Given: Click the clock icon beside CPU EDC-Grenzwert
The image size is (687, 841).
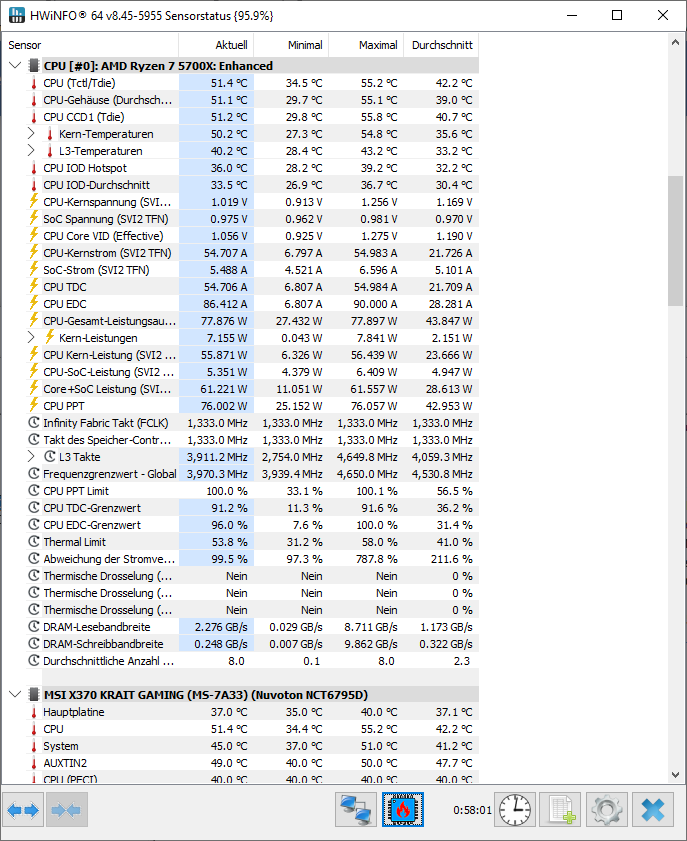Looking at the screenshot, I should tap(34, 525).
